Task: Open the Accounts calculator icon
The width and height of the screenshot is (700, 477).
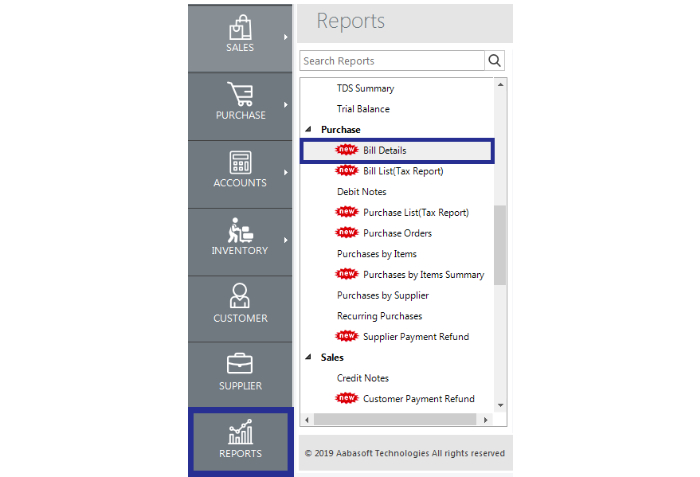Action: coord(240,163)
